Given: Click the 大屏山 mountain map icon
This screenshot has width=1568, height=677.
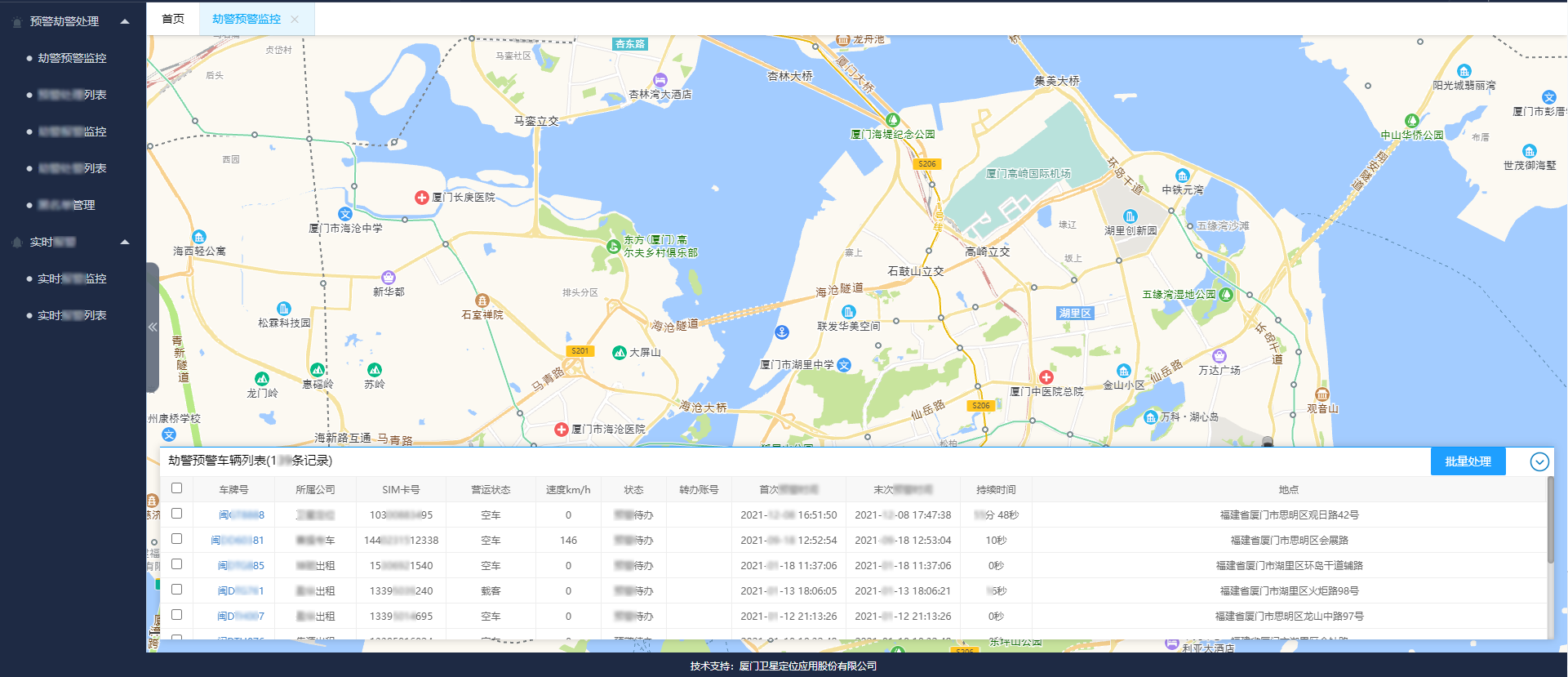Looking at the screenshot, I should pos(620,353).
